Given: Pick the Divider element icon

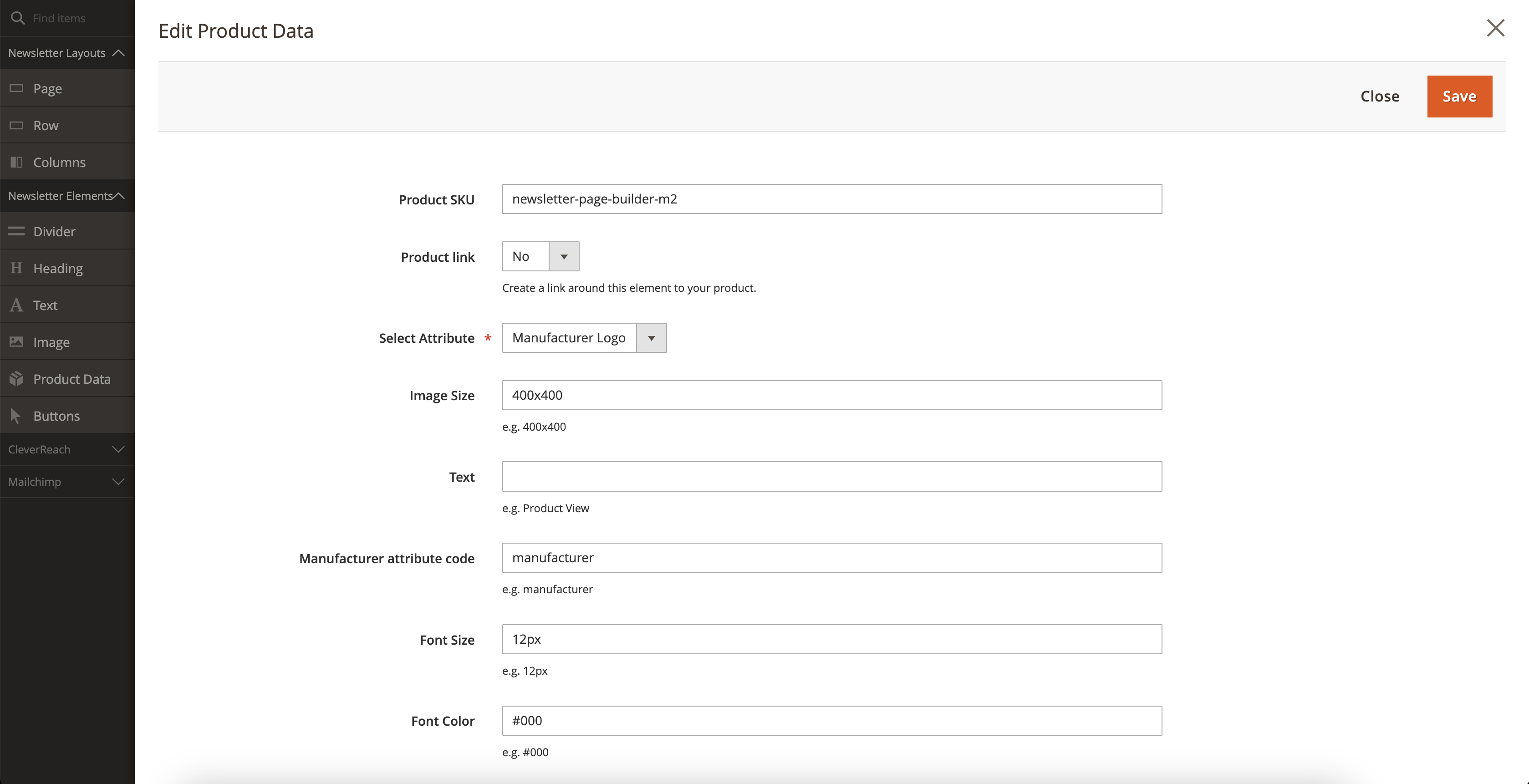Looking at the screenshot, I should coord(16,231).
